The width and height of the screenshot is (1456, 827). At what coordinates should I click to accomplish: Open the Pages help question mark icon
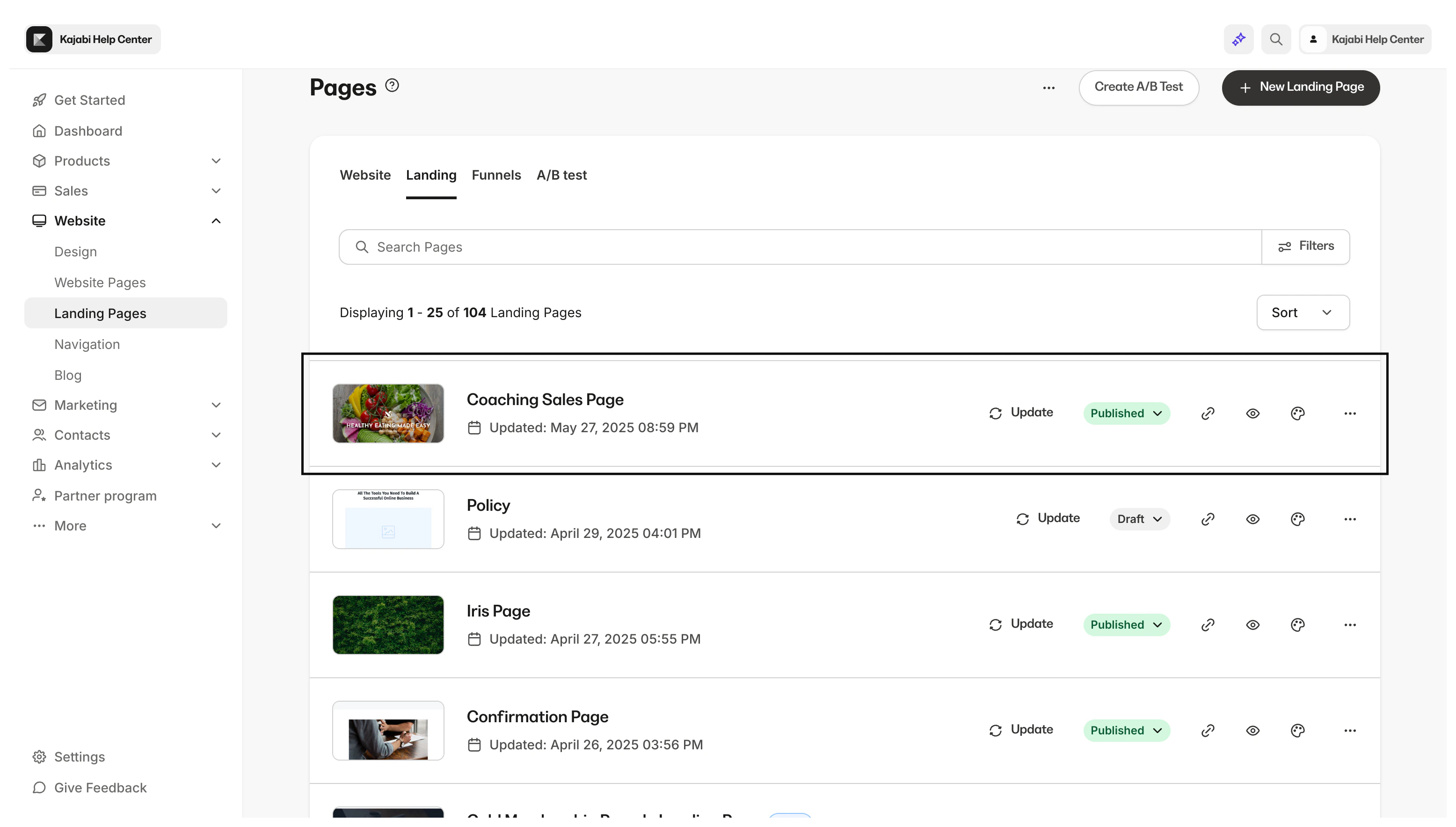(x=392, y=85)
